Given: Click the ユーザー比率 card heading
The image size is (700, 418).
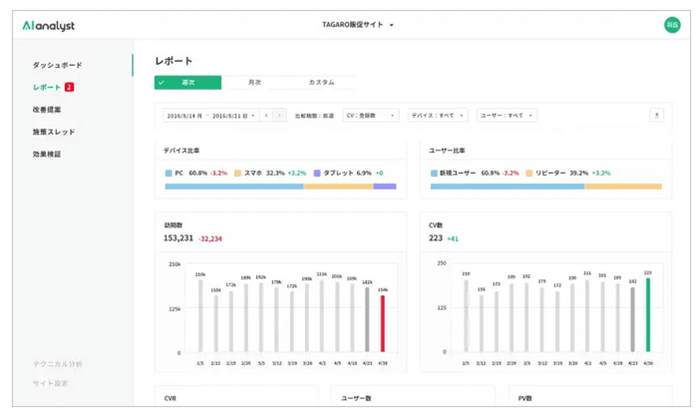Looking at the screenshot, I should pos(447,150).
